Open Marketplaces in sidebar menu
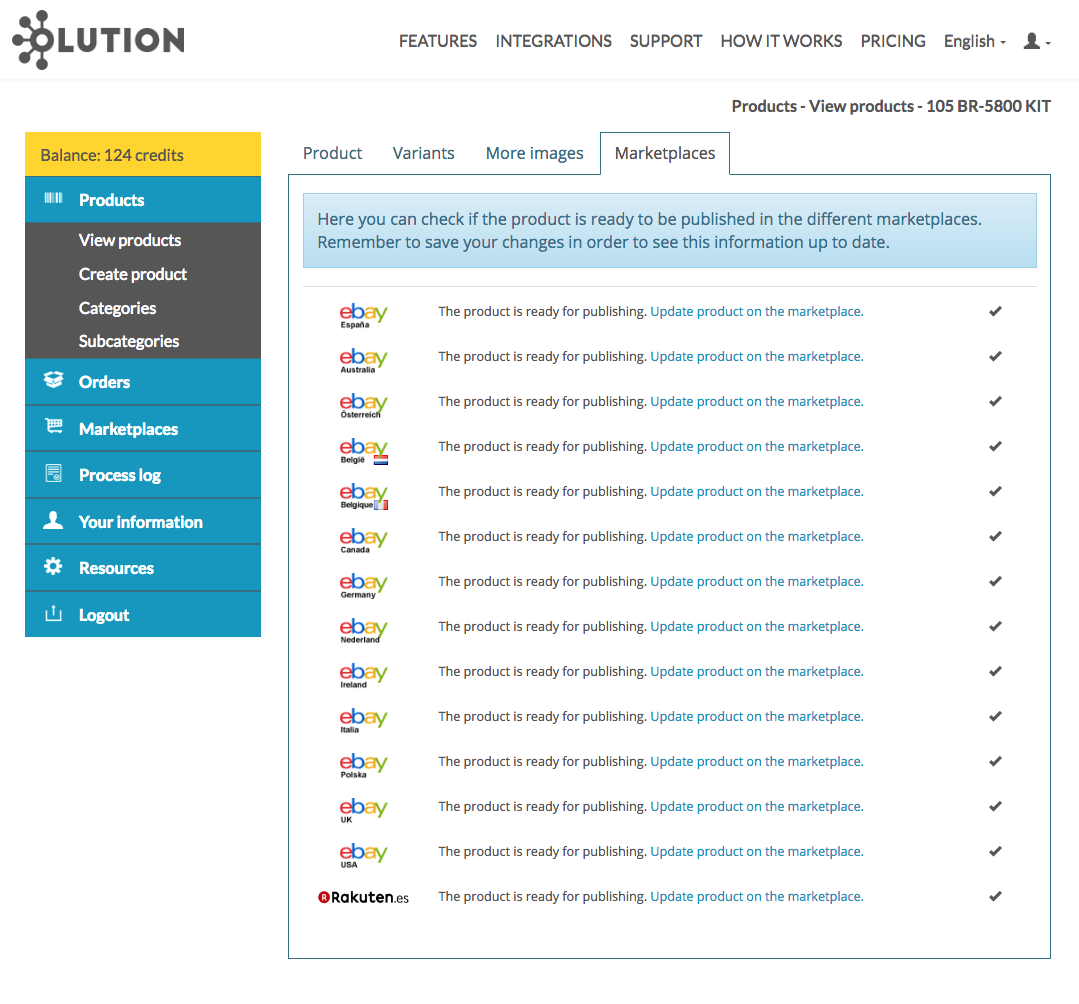1079x1004 pixels. coord(143,429)
